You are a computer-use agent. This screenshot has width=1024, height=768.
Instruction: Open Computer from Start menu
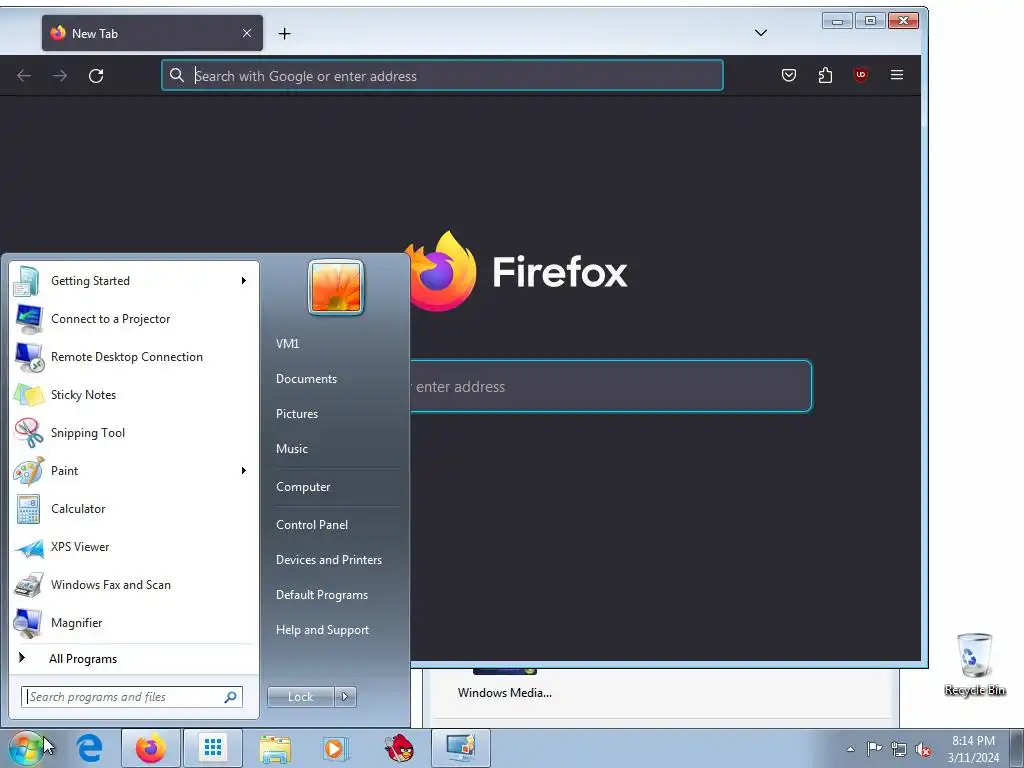tap(303, 487)
